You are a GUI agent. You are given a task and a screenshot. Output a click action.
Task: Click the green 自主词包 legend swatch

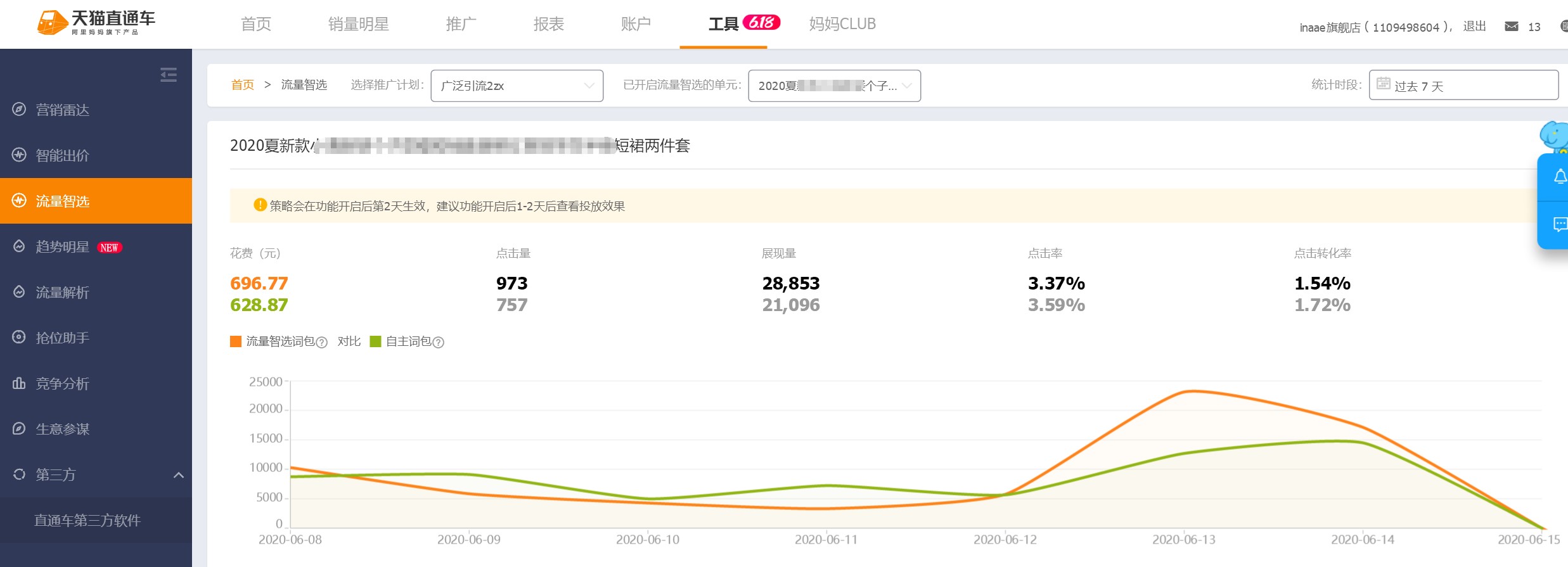coord(375,341)
